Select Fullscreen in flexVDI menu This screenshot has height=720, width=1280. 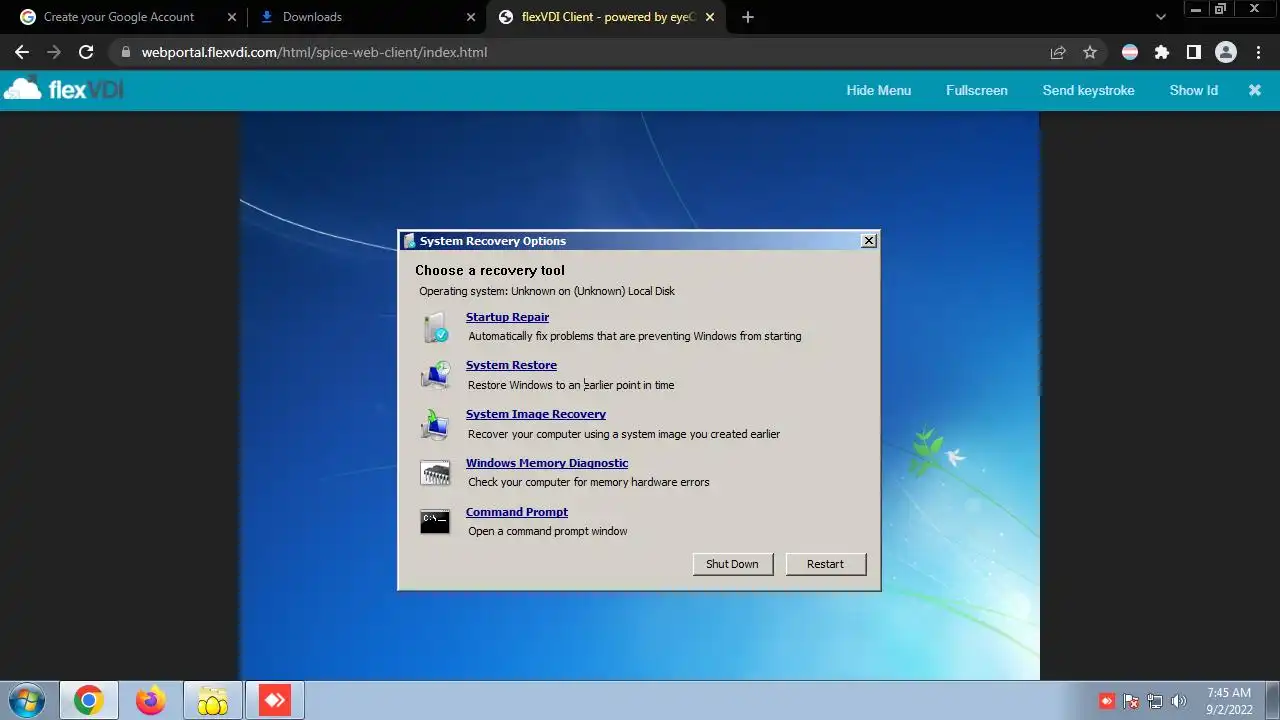tap(977, 90)
